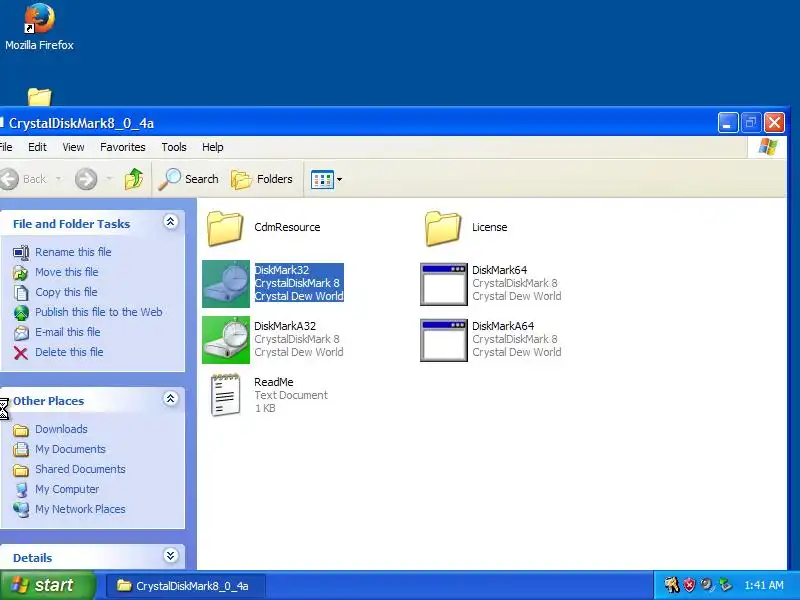Open the Favorites menu
Image resolution: width=800 pixels, height=600 pixels.
[x=122, y=147]
